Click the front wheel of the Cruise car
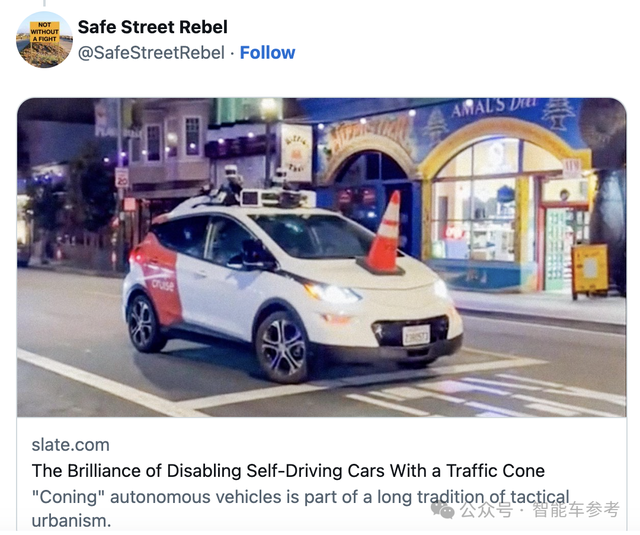640x535 pixels. click(282, 348)
